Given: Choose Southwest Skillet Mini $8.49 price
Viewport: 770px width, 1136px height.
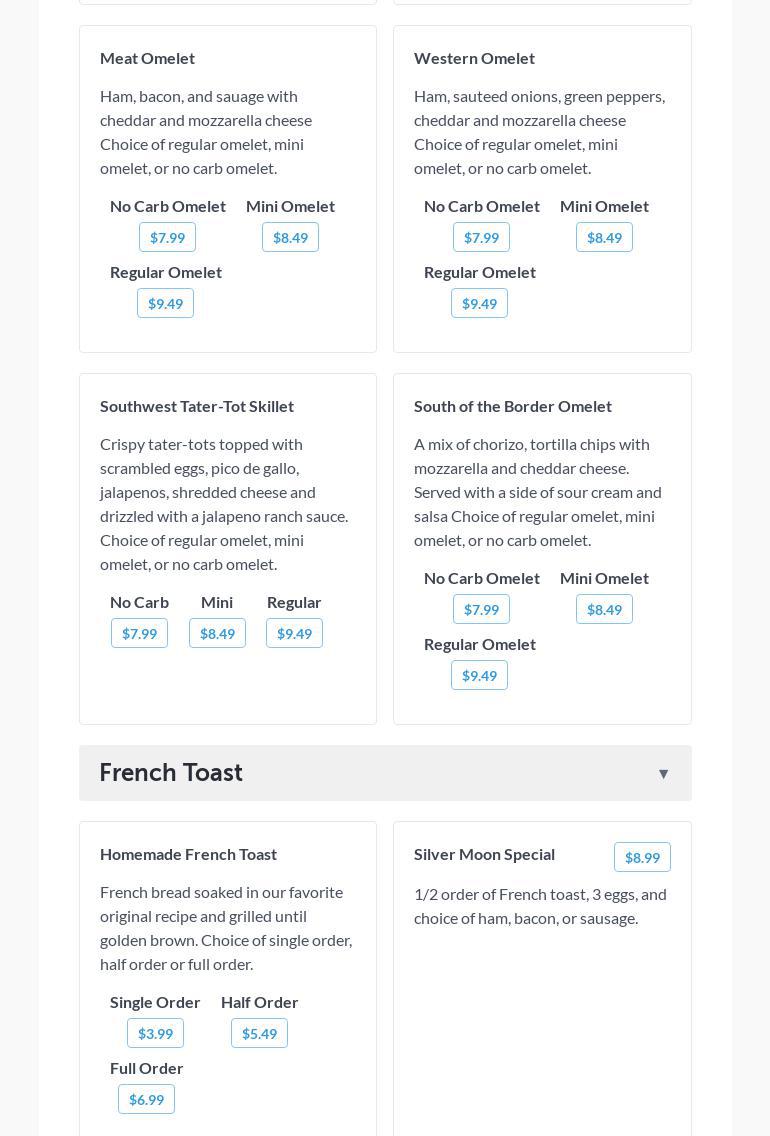Looking at the screenshot, I should pyautogui.click(x=217, y=633).
